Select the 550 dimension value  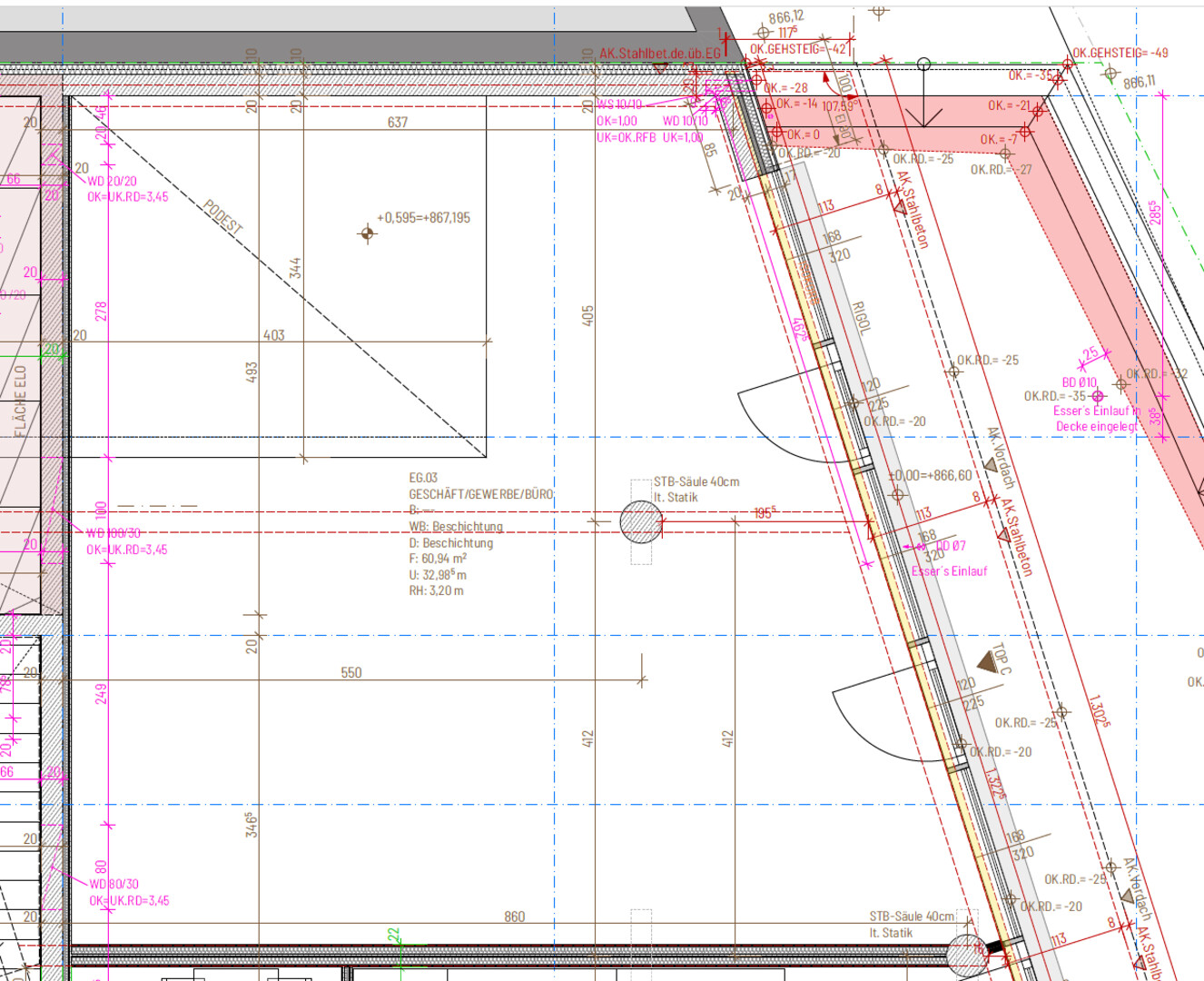(x=351, y=673)
